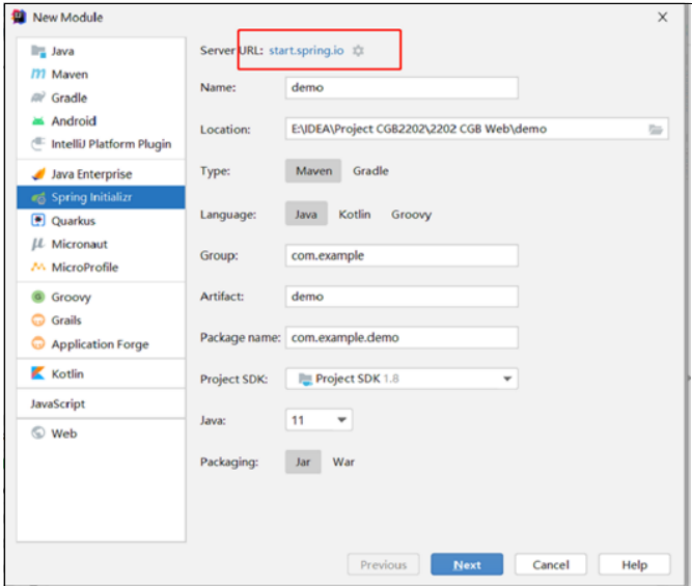
Task: Click into the Name field
Action: 402,88
